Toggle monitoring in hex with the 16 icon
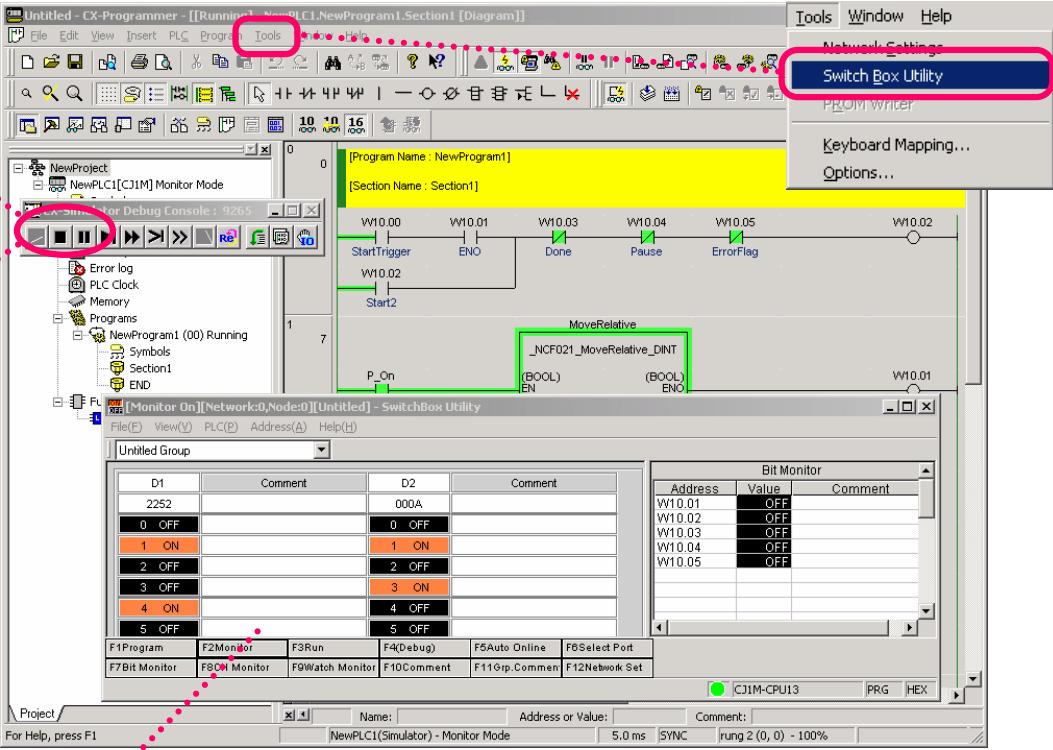Image resolution: width=1053 pixels, height=750 pixels. click(356, 125)
